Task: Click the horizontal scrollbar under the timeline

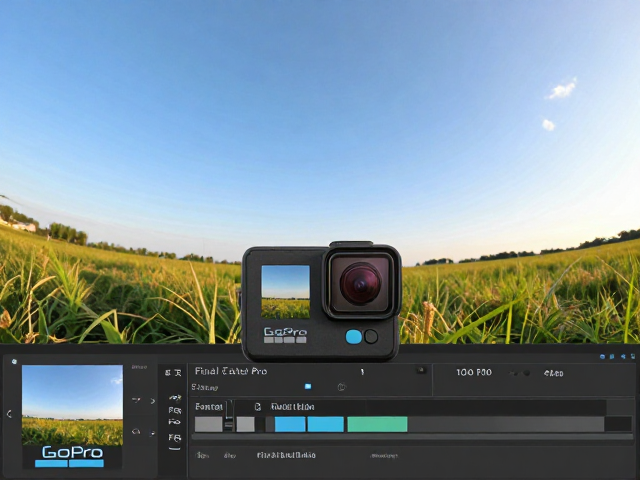Action: point(412,437)
